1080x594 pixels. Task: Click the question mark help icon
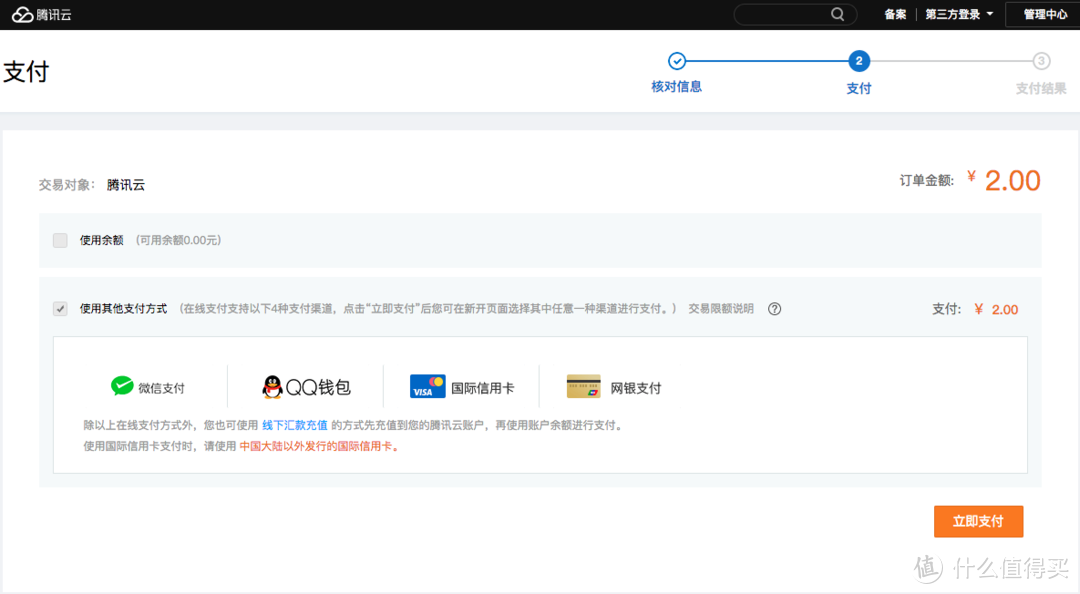point(774,309)
